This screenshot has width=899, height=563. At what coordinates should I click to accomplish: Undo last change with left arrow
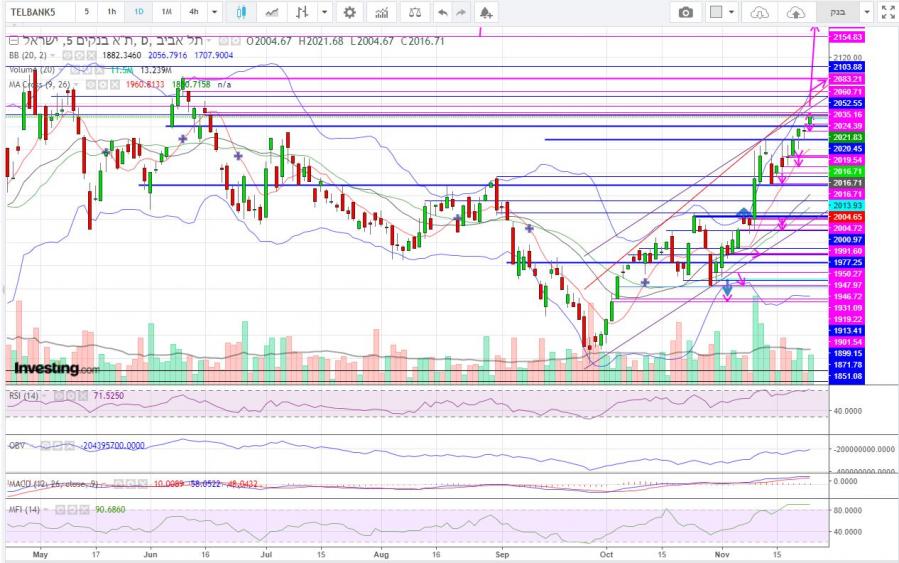tap(443, 12)
